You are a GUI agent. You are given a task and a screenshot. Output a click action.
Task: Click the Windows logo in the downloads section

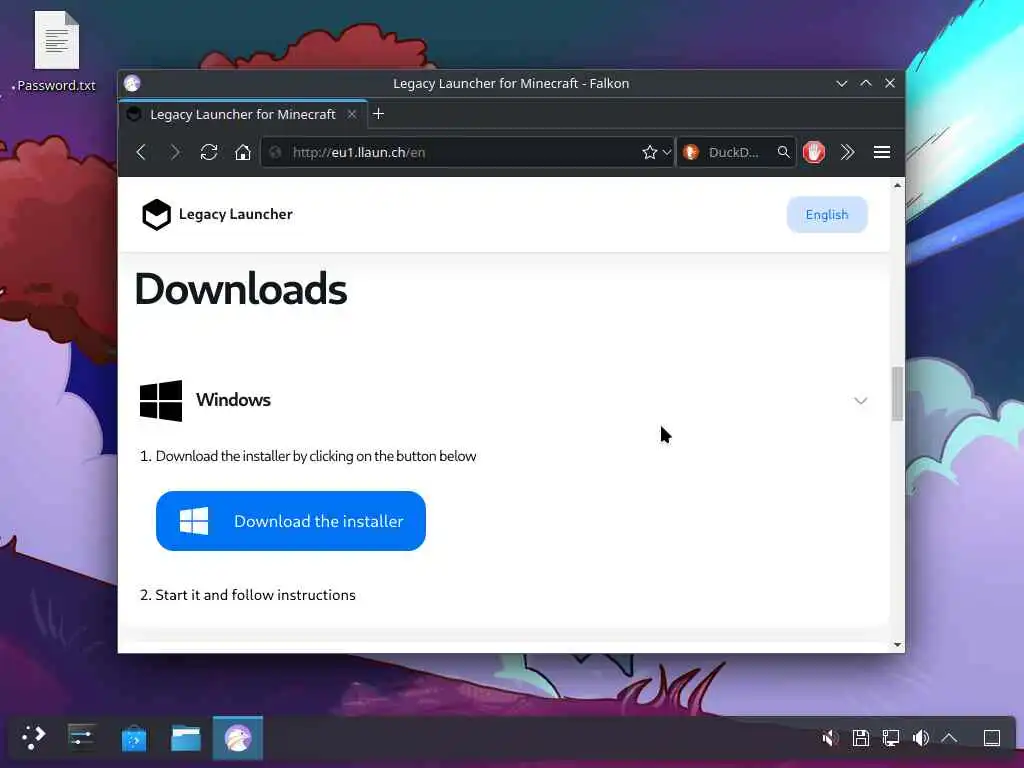point(161,400)
